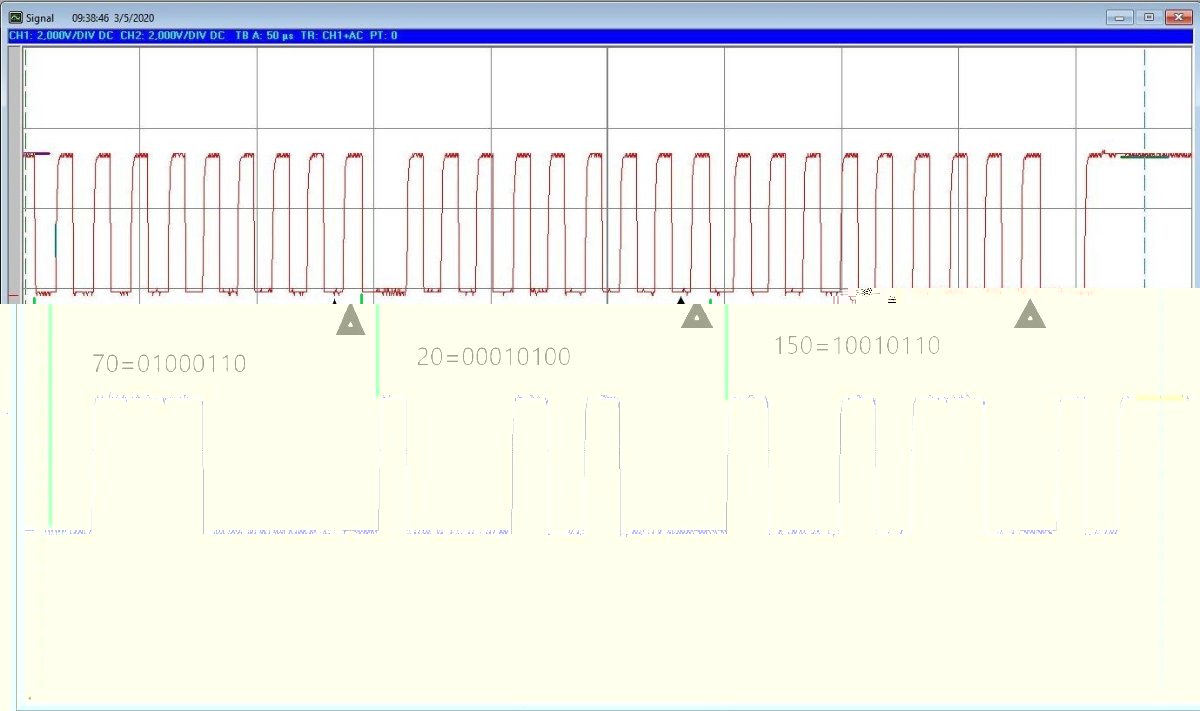Click gray triangle marker under 70 byte
Image resolution: width=1200 pixels, height=711 pixels.
pyautogui.click(x=350, y=320)
